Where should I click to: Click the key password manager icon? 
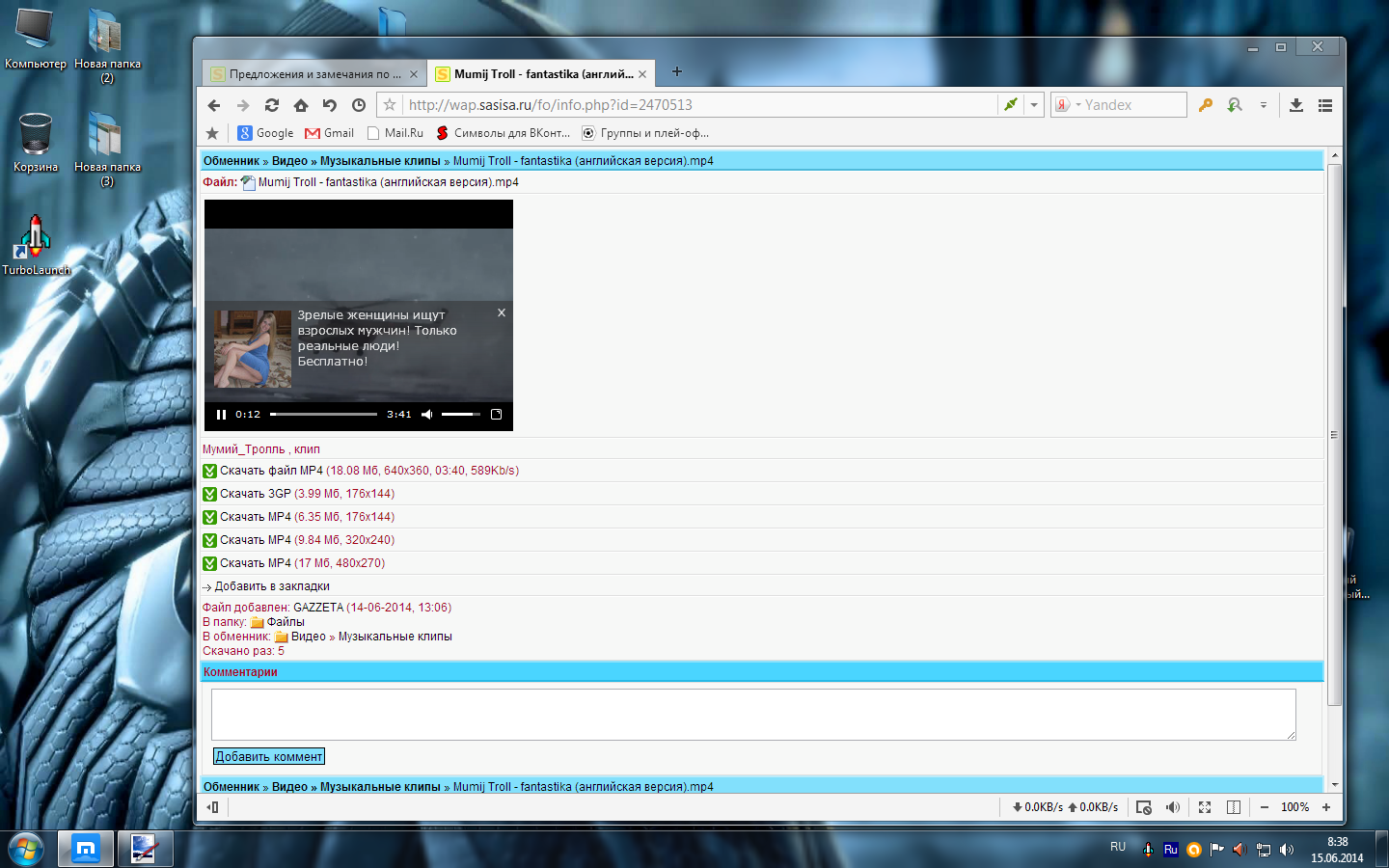coord(1206,105)
